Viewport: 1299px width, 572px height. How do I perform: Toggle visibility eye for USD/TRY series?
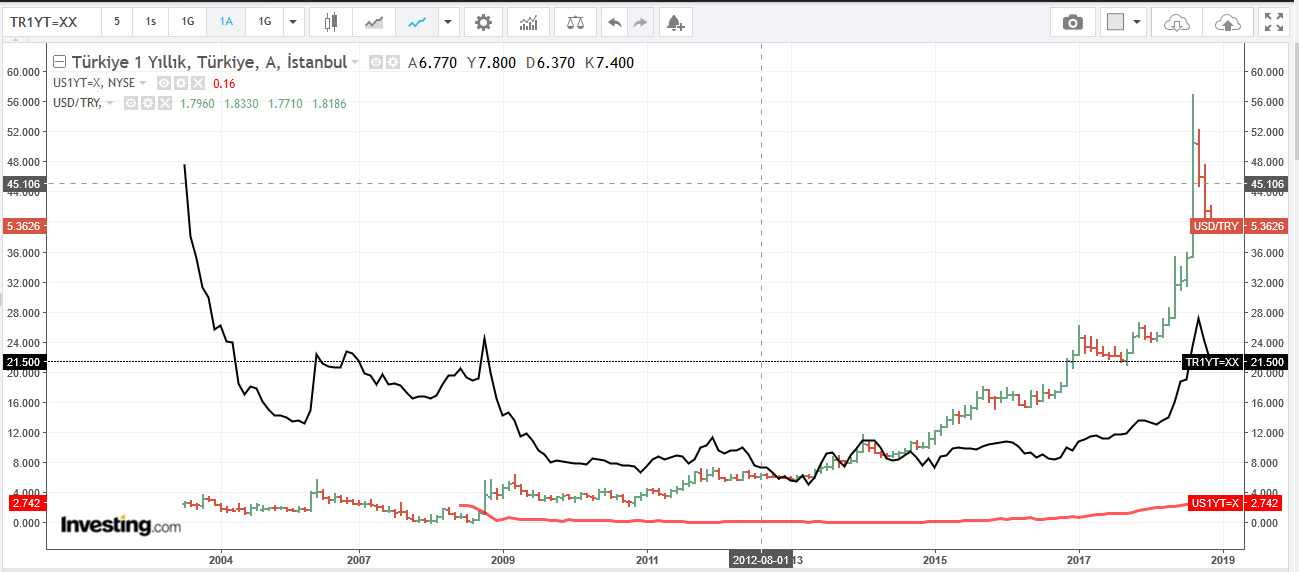click(x=131, y=103)
